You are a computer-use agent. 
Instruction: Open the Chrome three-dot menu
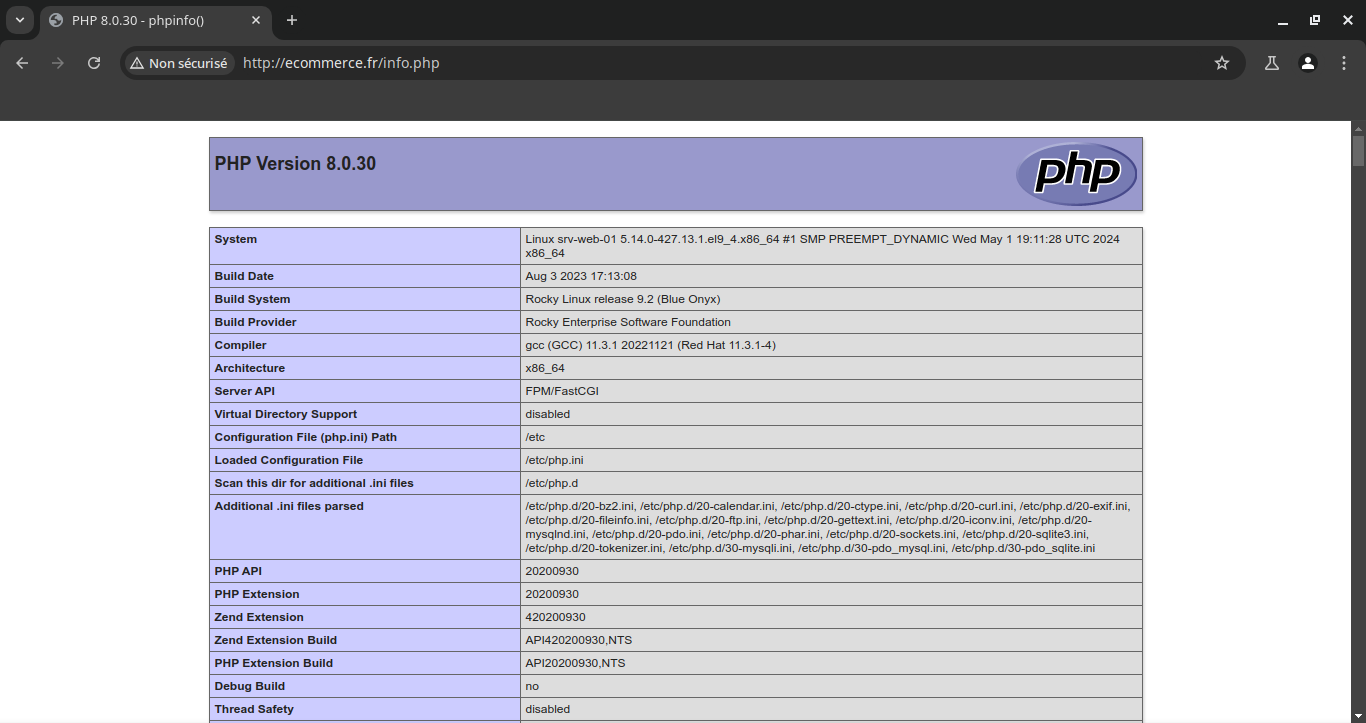[1344, 63]
